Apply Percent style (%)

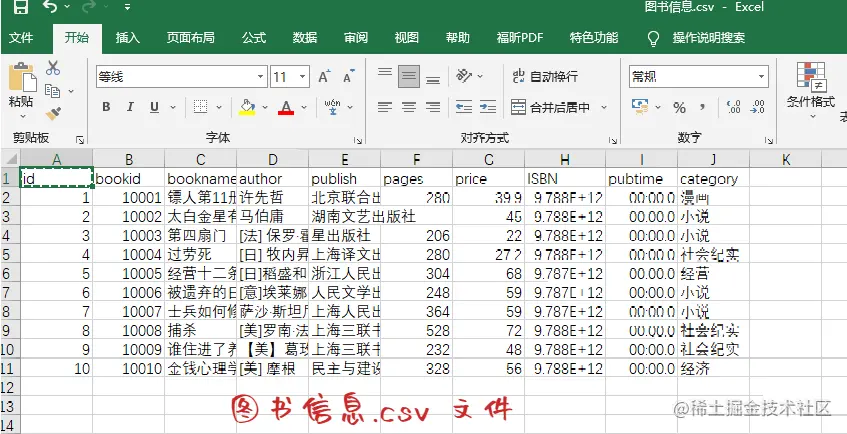[679, 108]
